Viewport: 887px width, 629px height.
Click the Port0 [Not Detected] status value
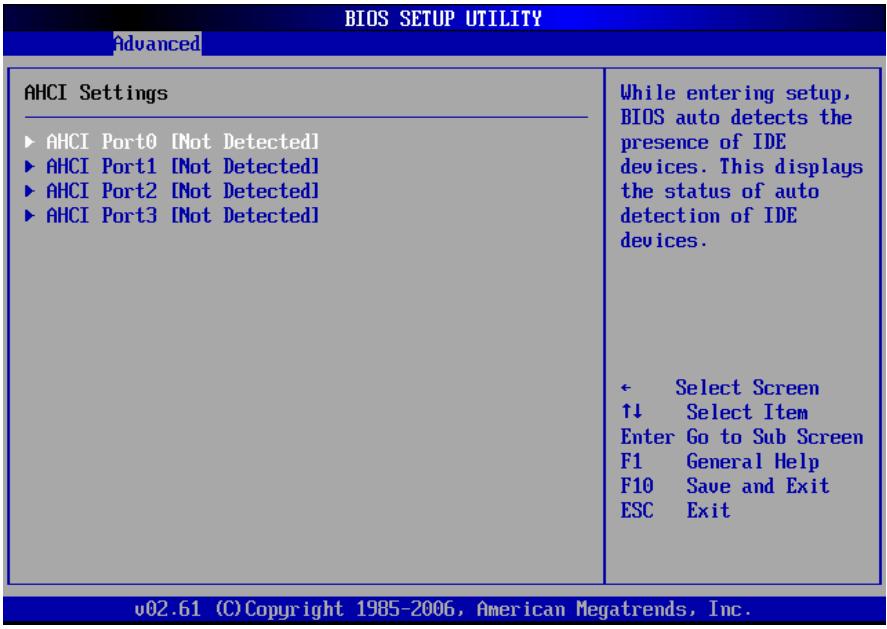[245, 141]
